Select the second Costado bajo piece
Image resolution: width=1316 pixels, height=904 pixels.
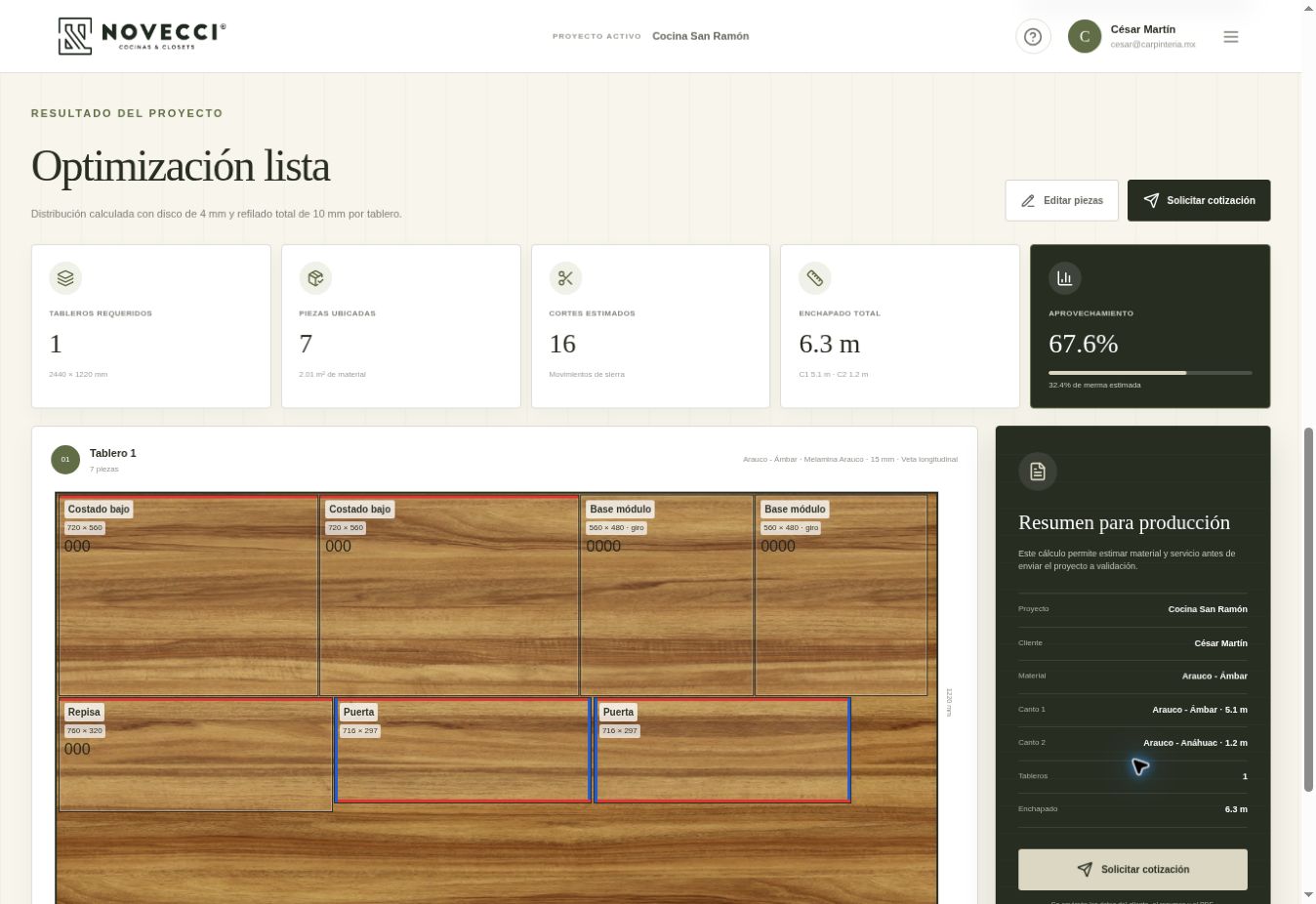coord(449,596)
